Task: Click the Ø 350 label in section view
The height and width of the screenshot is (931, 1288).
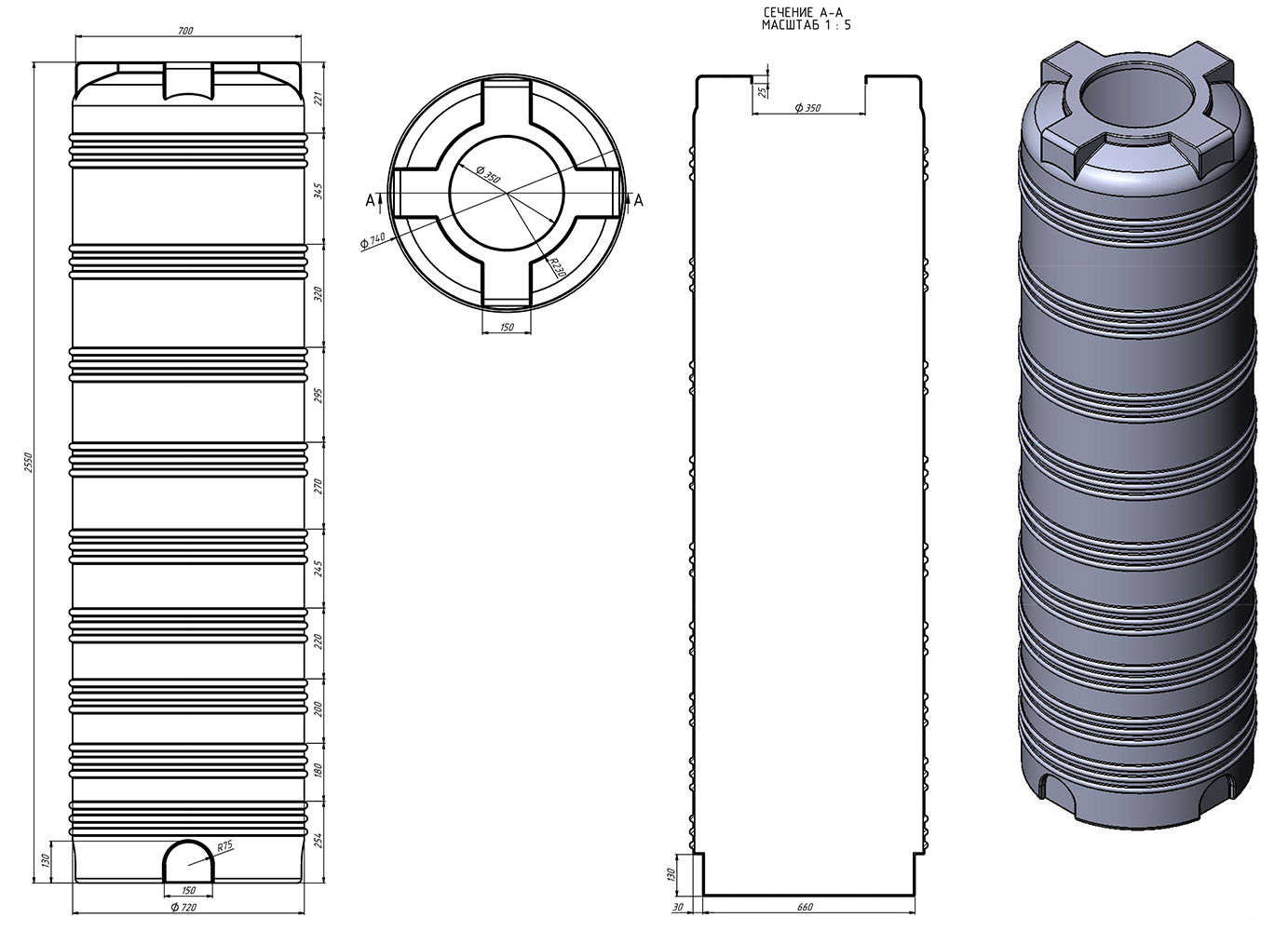Action: (x=807, y=108)
